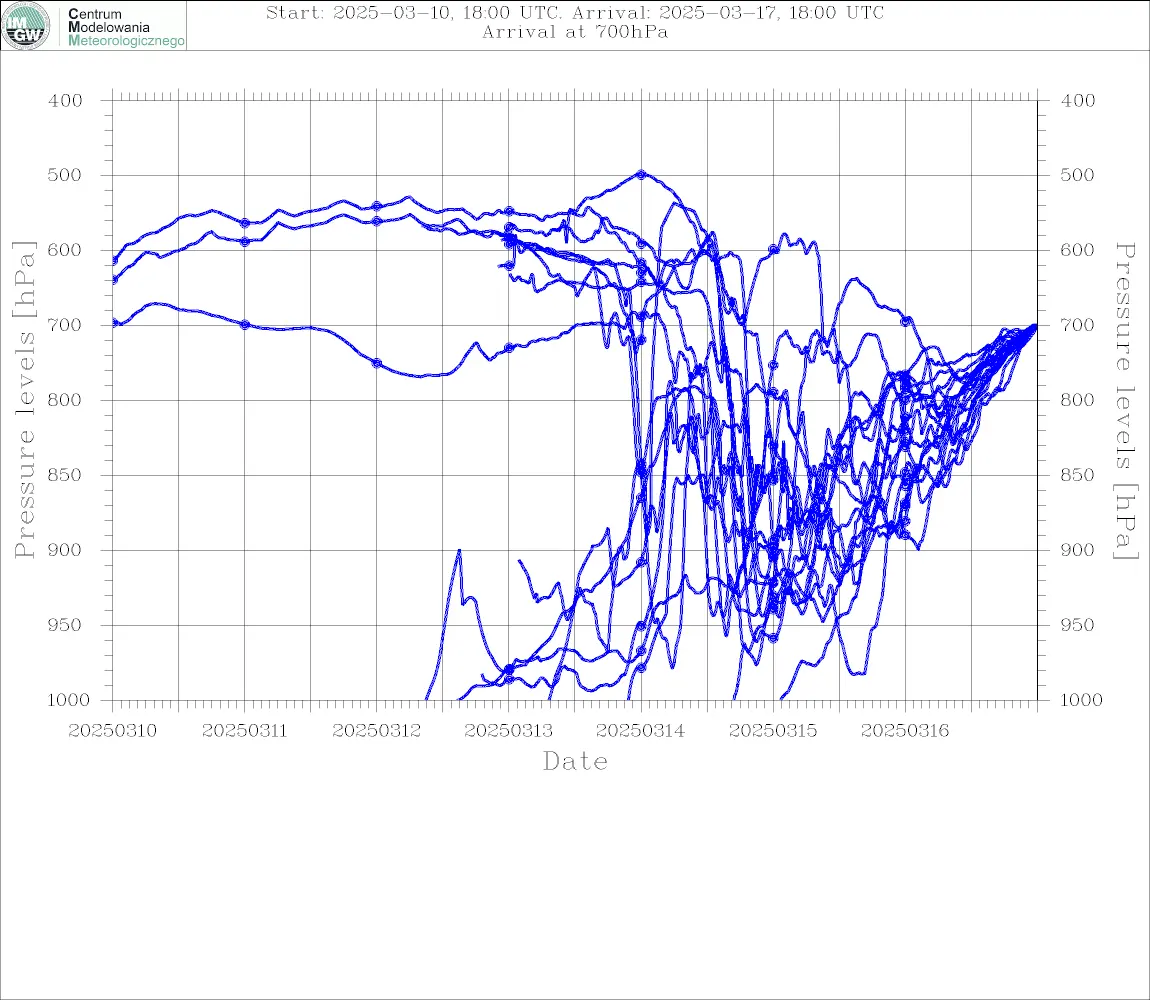Click the right axis 'Pressure levels [hPa]' label

[1126, 401]
